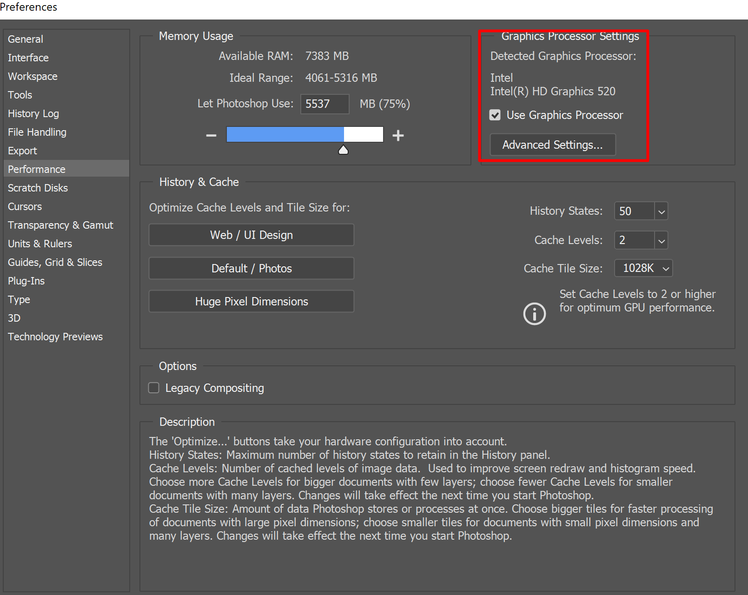Toggle the Legacy Compositing checkbox
748x595 pixels.
154,388
